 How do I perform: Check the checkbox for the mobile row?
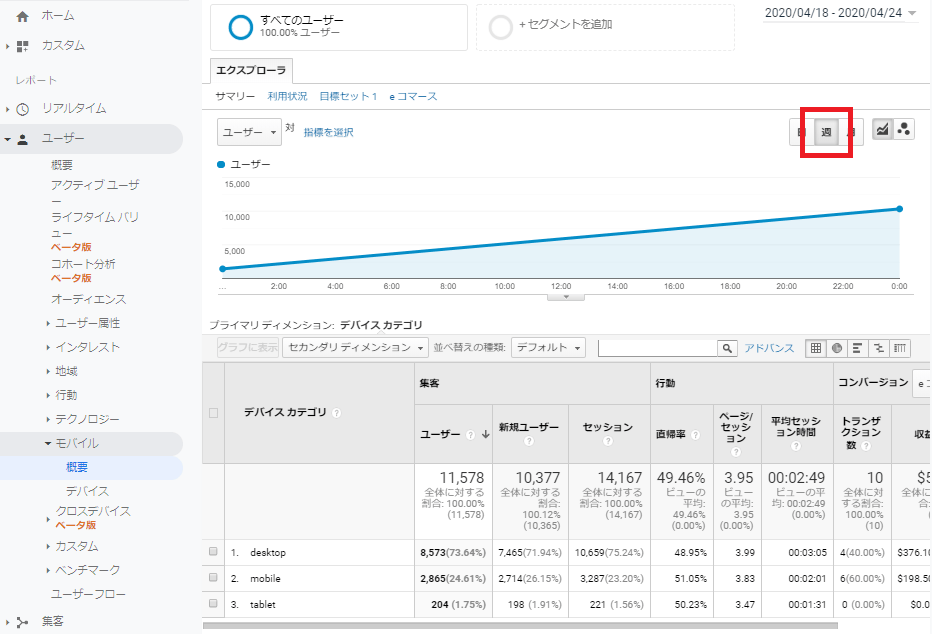tap(213, 578)
